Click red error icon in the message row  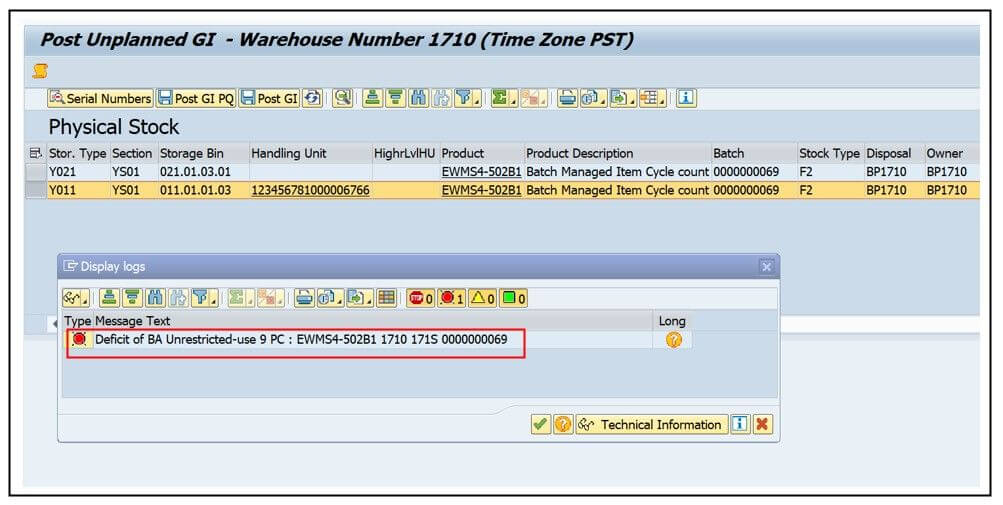pos(79,339)
